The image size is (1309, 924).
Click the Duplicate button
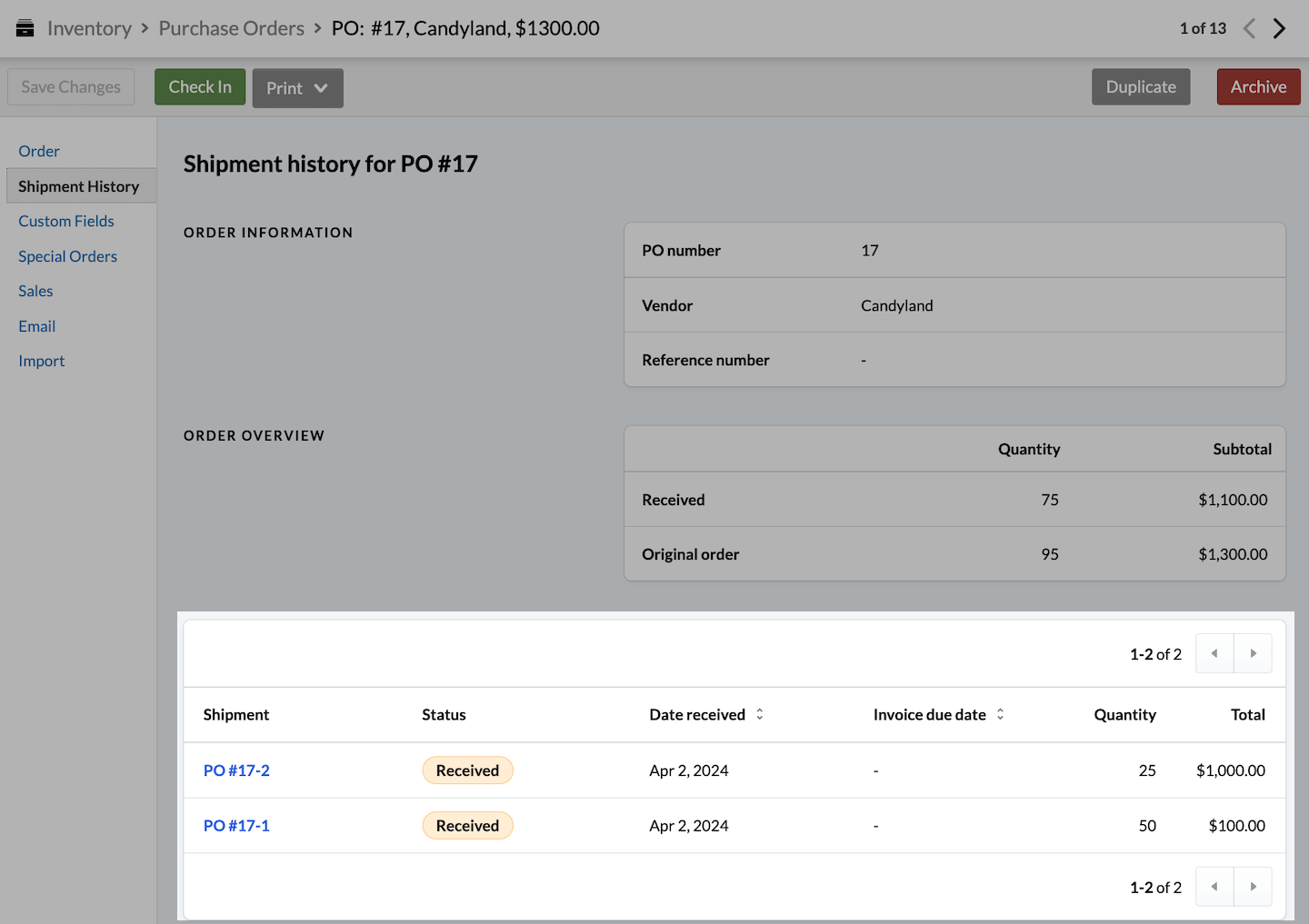1141,87
